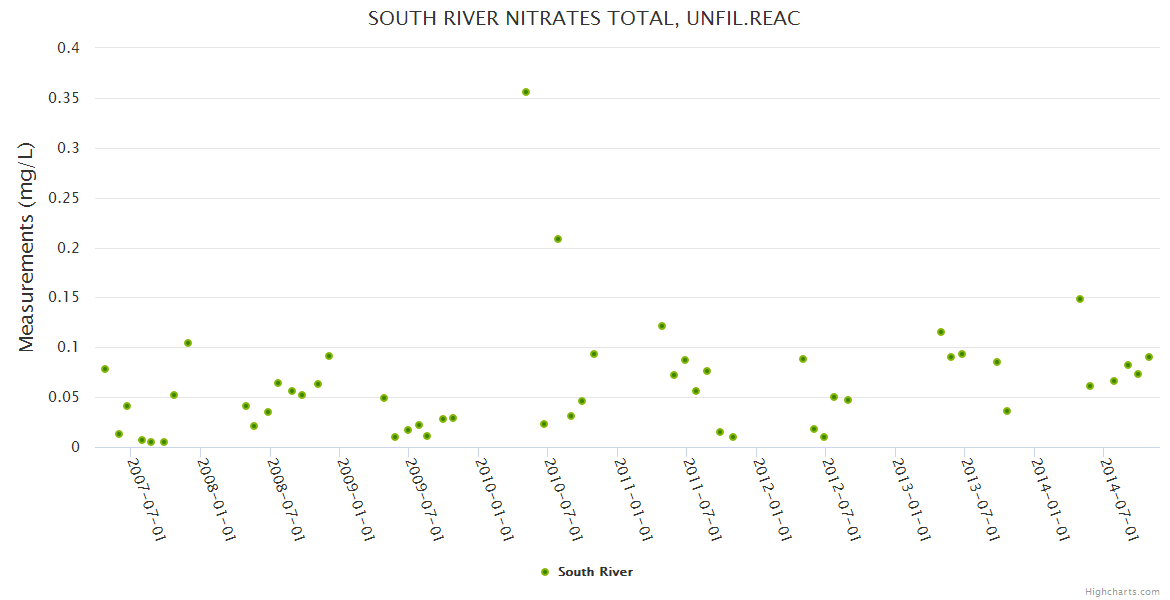Click the highest data point near 0.35 mg/L

click(x=526, y=92)
